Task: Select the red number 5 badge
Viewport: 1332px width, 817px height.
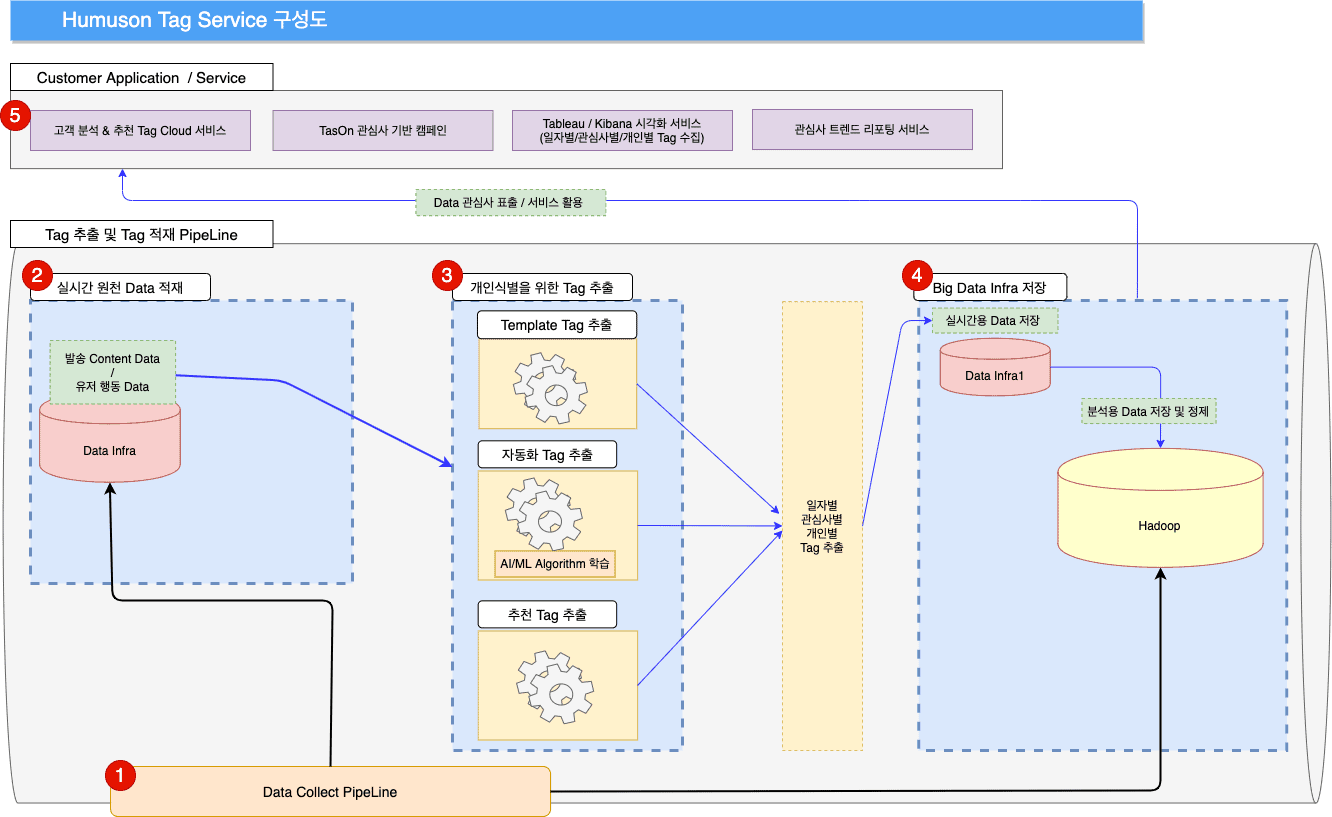Action: pyautogui.click(x=14, y=116)
